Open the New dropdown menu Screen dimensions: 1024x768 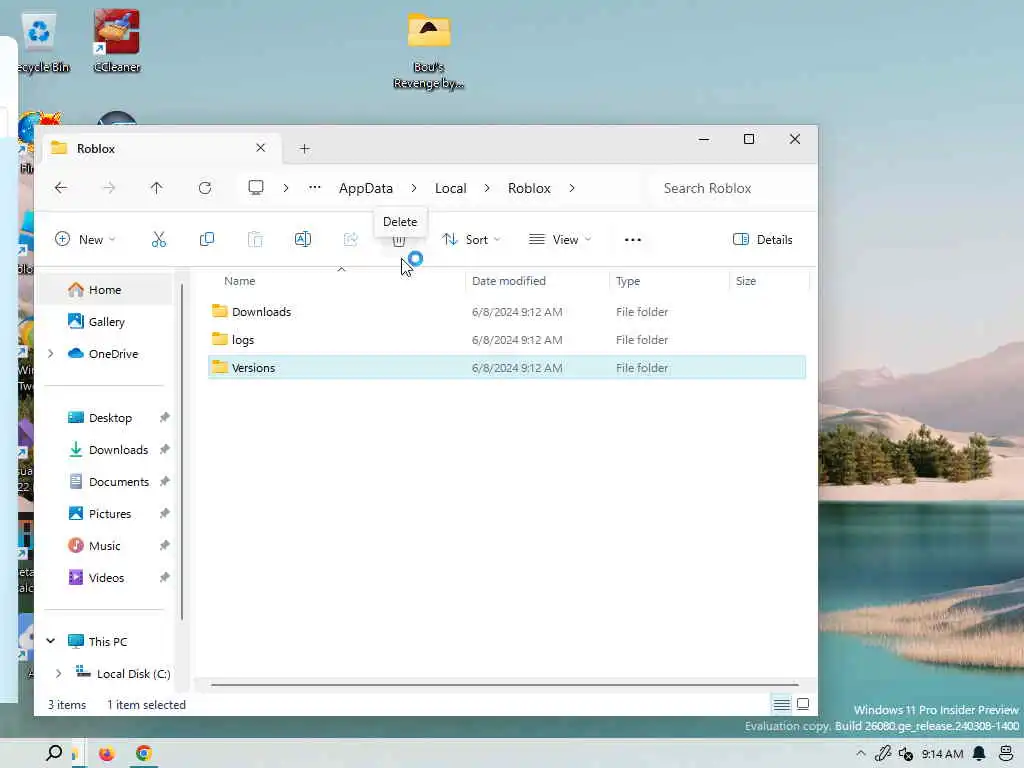[85, 240]
